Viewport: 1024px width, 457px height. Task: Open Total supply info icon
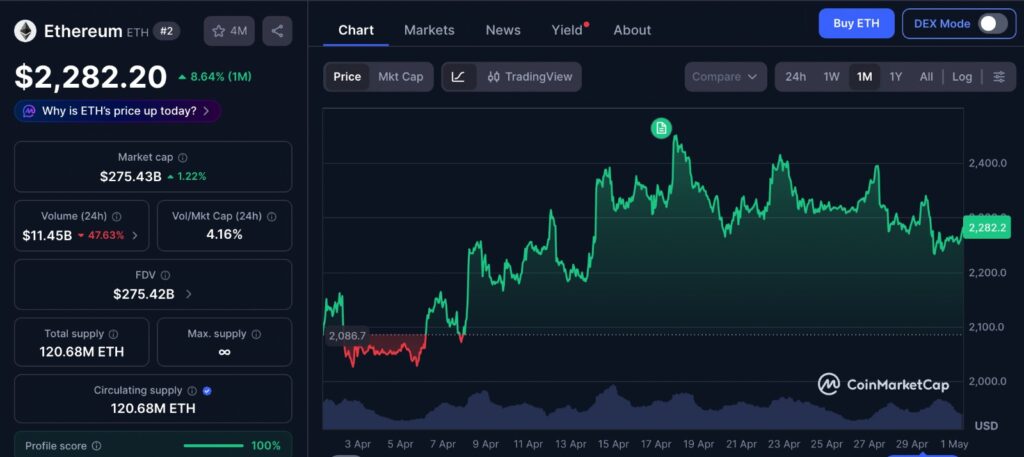pos(113,334)
